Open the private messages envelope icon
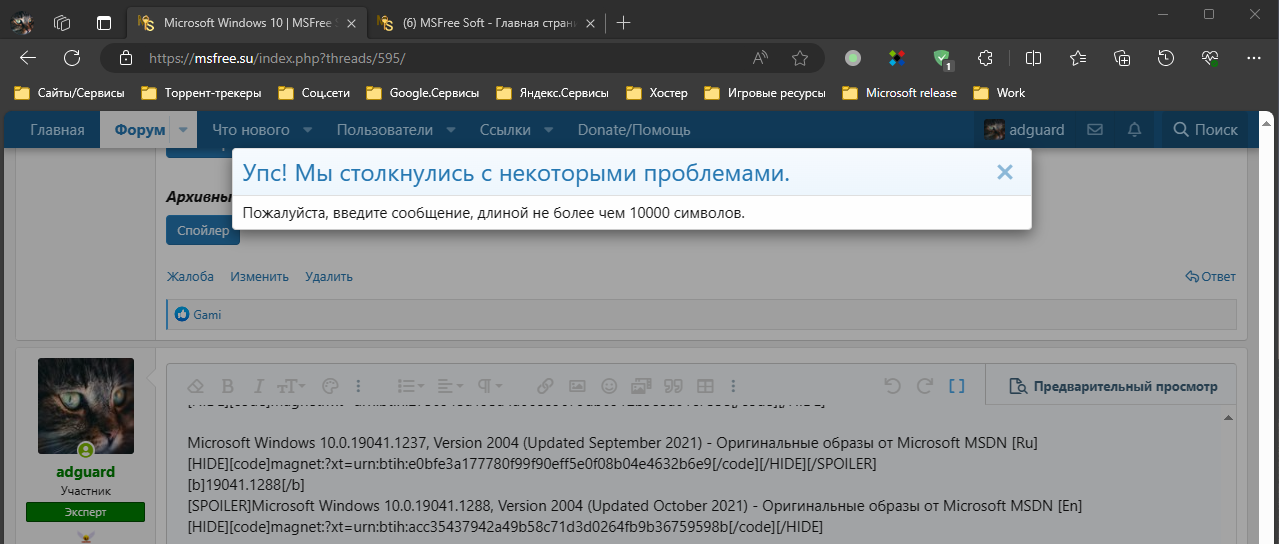Image resolution: width=1279 pixels, height=544 pixels. [x=1095, y=129]
